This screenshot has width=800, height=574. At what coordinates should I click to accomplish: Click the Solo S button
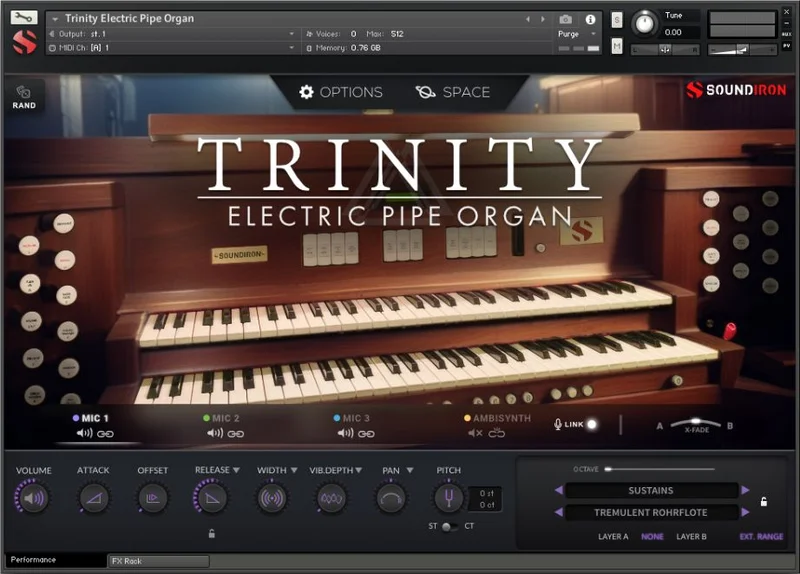point(617,20)
